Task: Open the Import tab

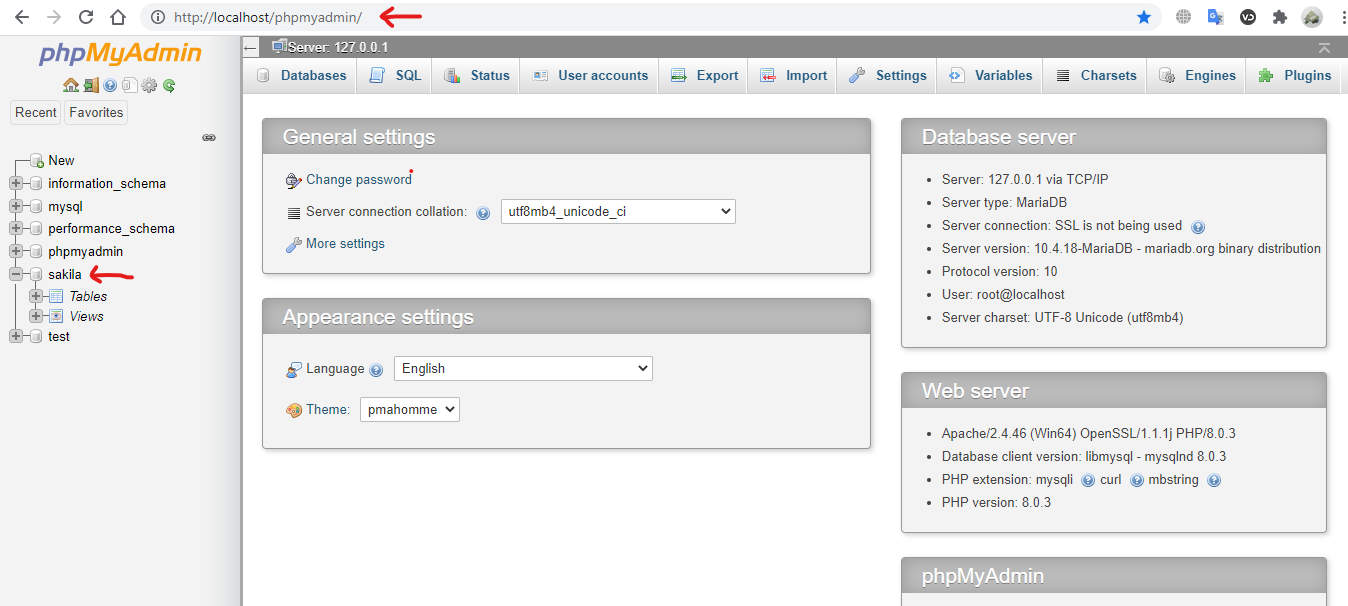Action: 793,75
